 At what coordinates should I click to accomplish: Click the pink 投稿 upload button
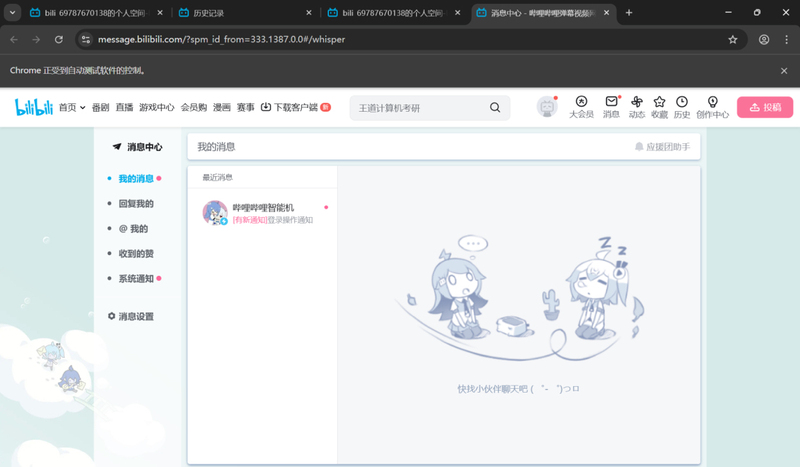coord(765,107)
